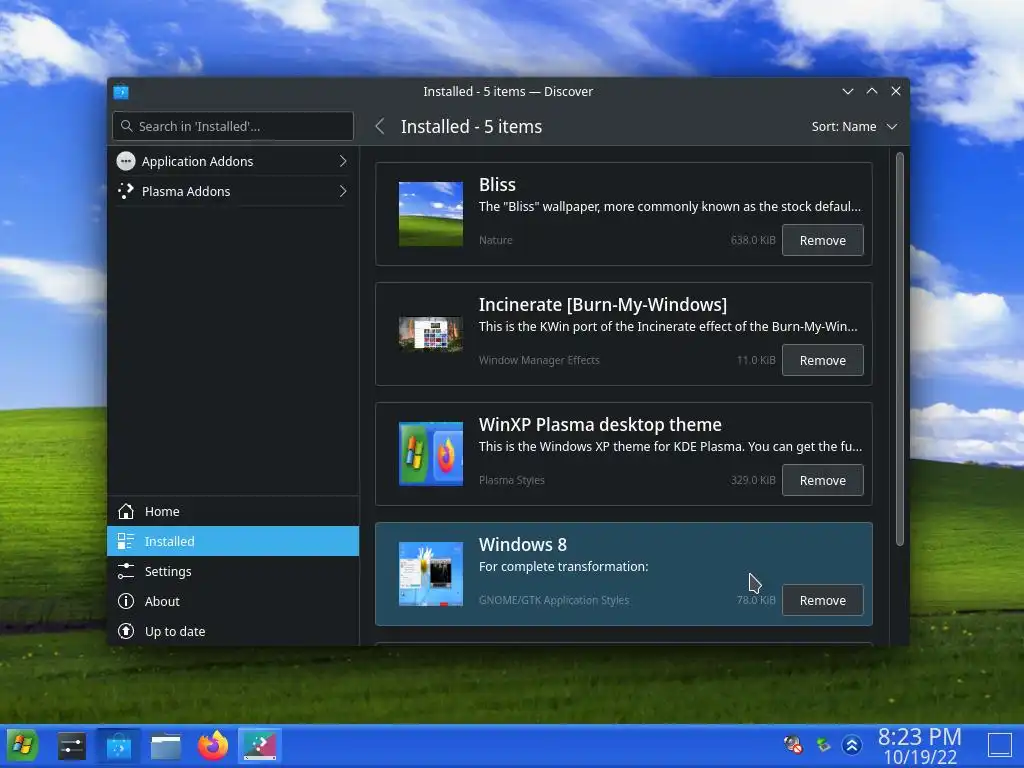Open the Plasma Addons category
1024x768 pixels.
click(x=233, y=191)
